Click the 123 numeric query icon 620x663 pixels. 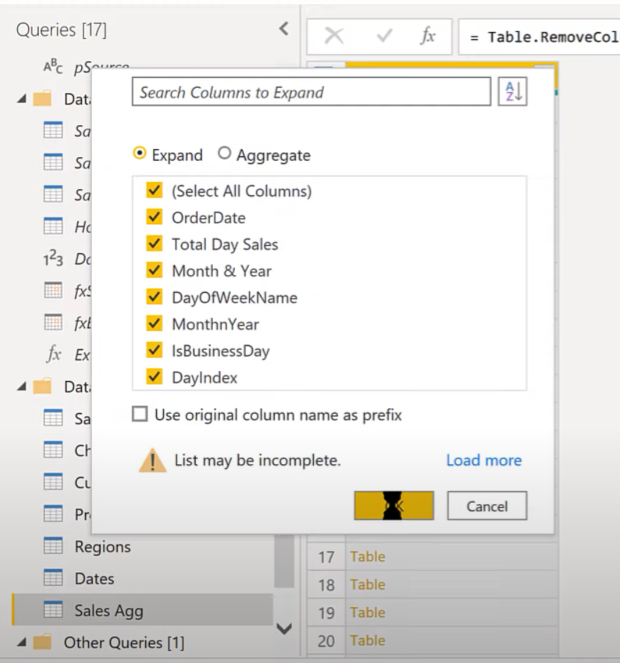(x=53, y=258)
